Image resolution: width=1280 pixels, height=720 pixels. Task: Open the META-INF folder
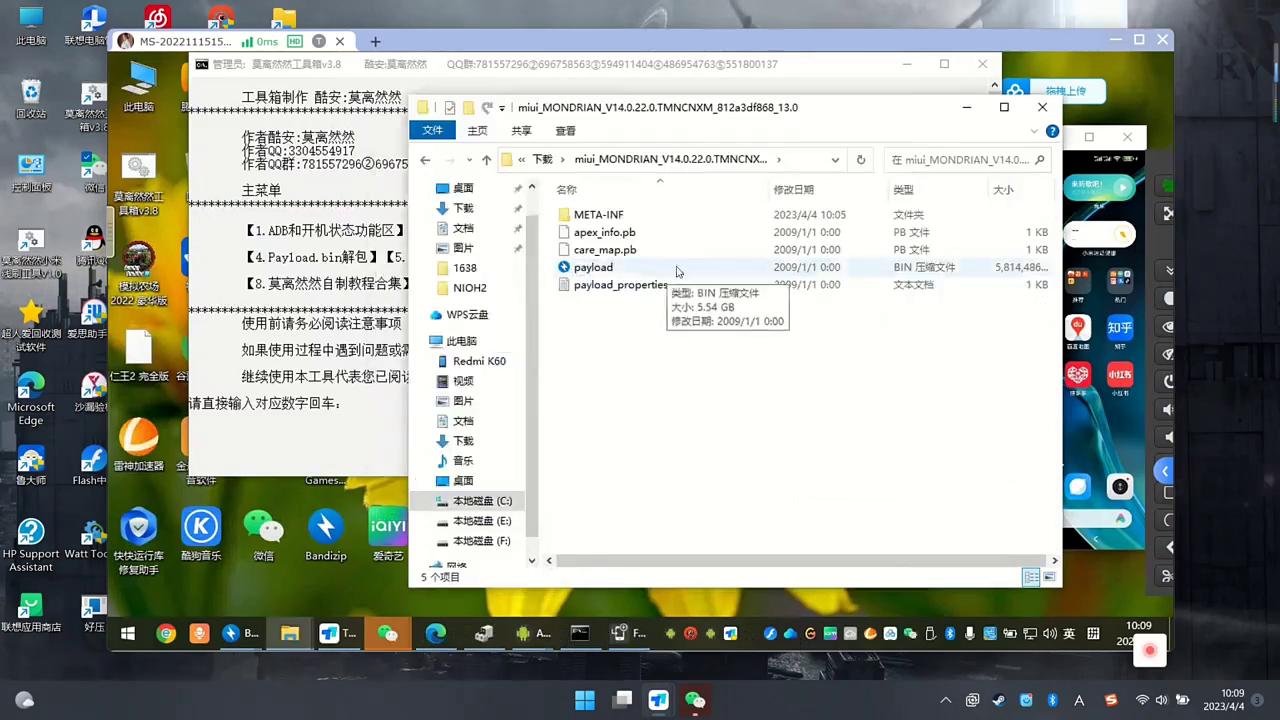(598, 215)
